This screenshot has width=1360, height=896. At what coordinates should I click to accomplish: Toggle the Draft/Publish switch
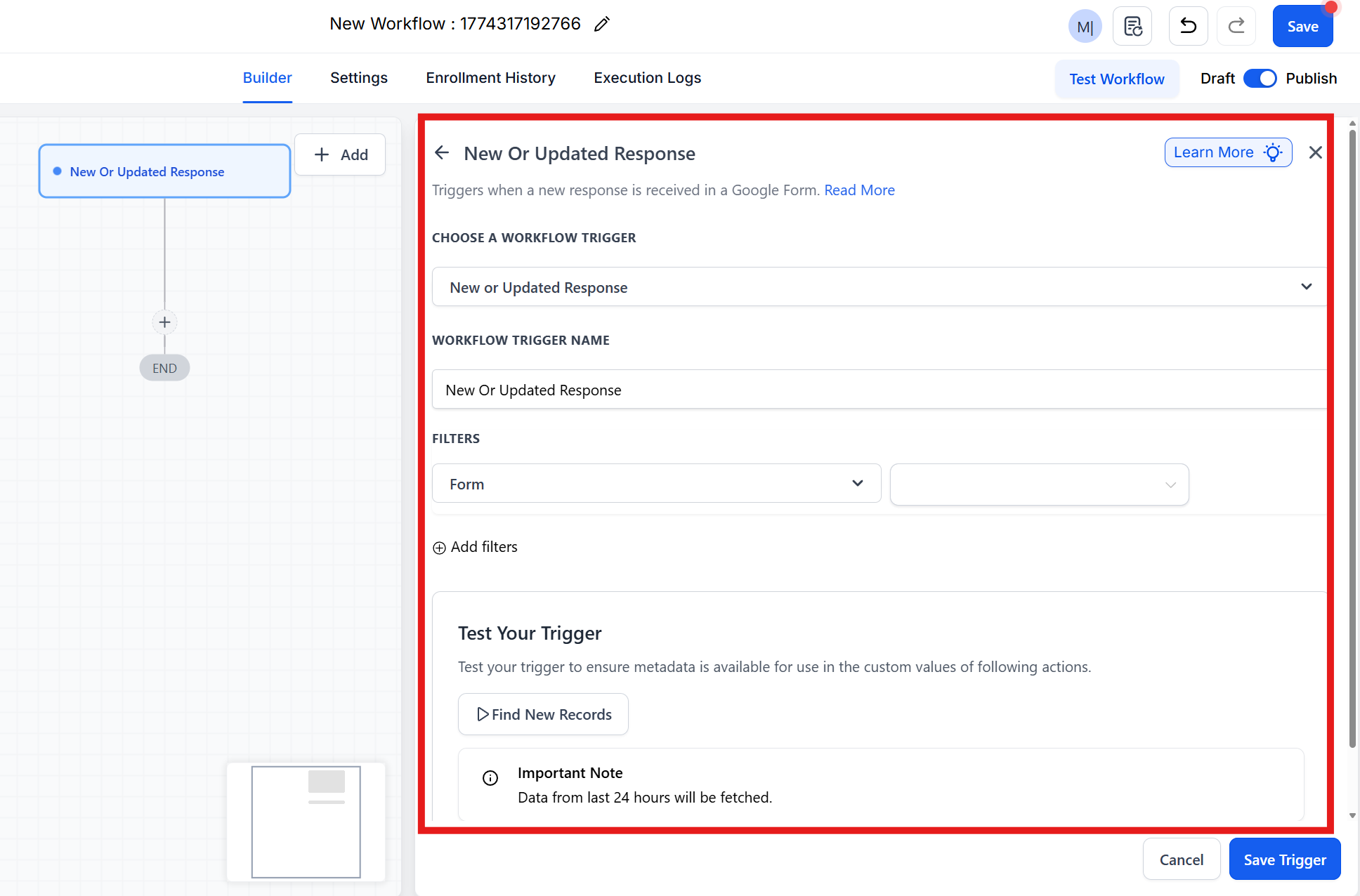coord(1260,79)
